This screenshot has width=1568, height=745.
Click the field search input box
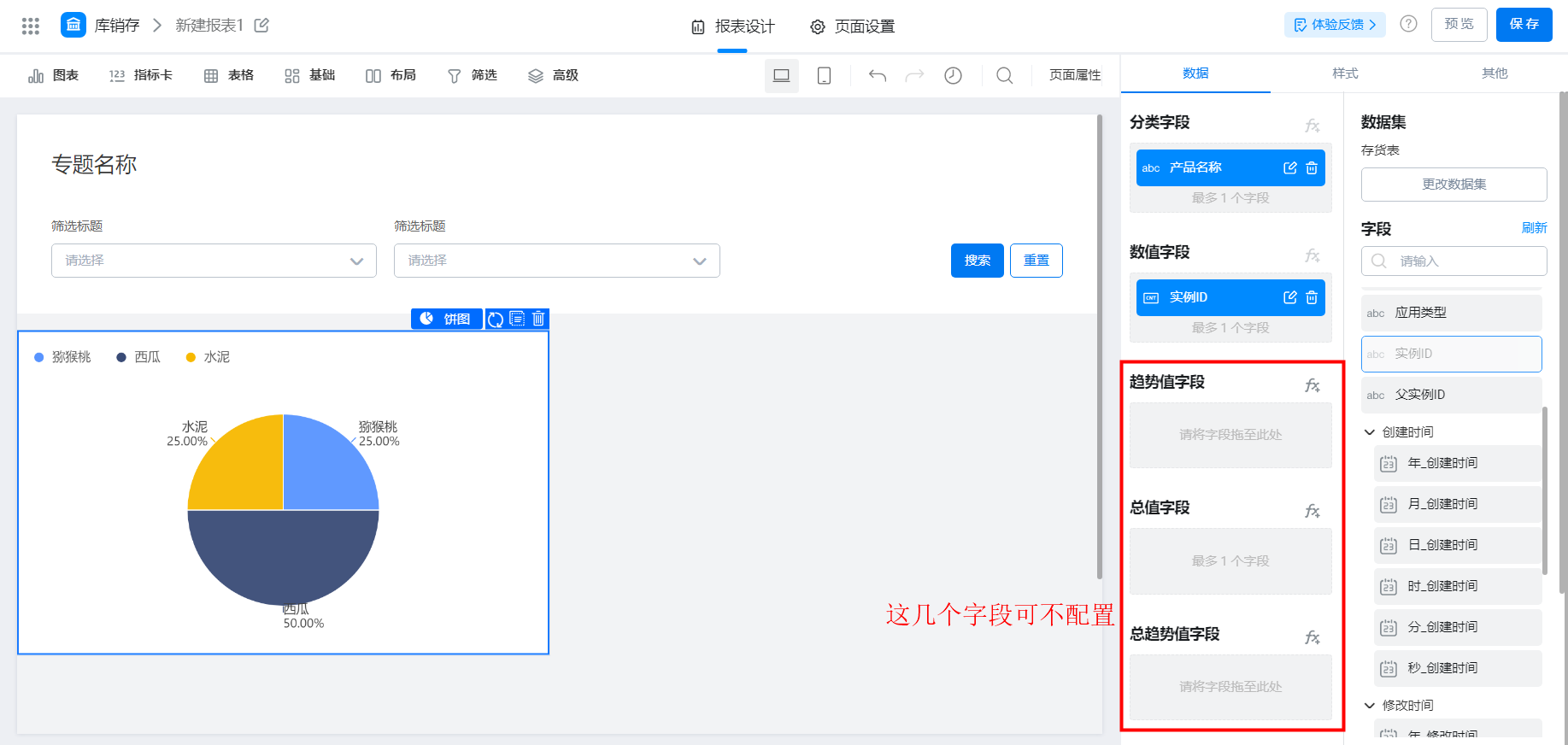1461,261
